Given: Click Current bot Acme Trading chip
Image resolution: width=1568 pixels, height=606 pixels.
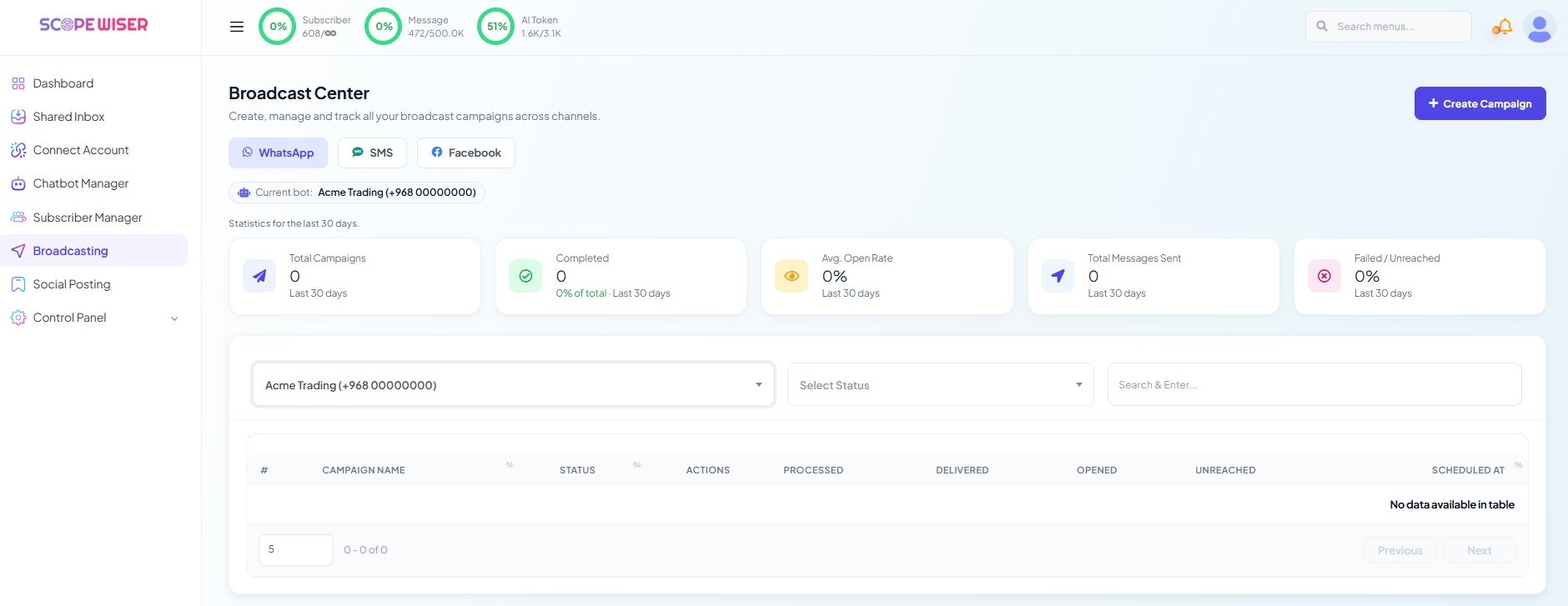Looking at the screenshot, I should coord(357,193).
